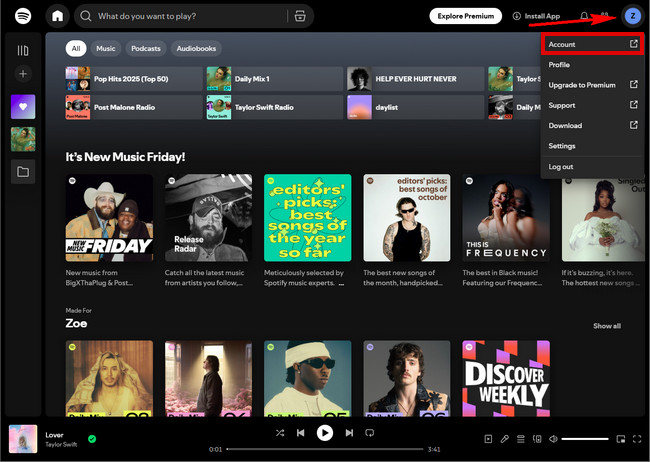650x462 pixels.
Task: Choose Support from the profile menu
Action: [592, 105]
